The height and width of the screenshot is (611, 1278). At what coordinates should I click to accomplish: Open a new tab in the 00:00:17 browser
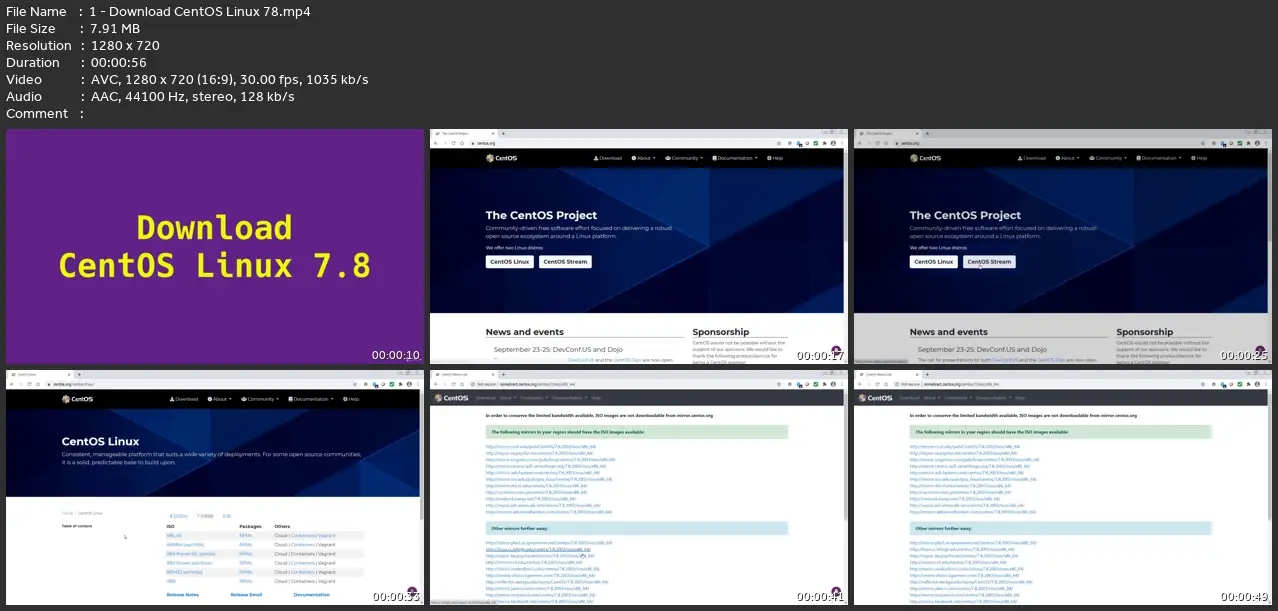pyautogui.click(x=503, y=134)
